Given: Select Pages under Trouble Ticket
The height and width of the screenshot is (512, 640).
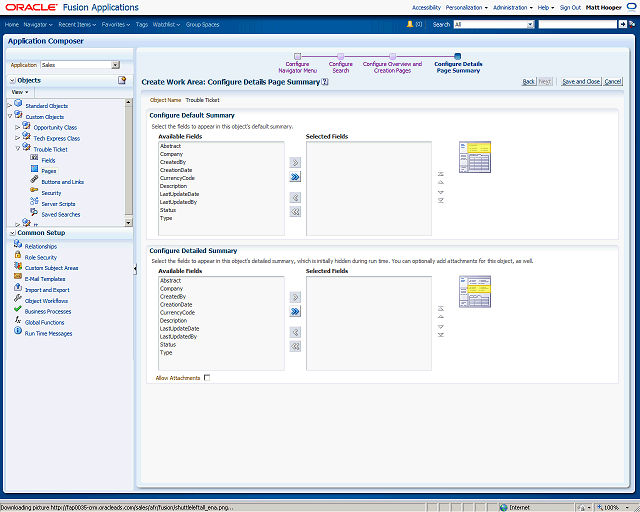Looking at the screenshot, I should [x=49, y=171].
